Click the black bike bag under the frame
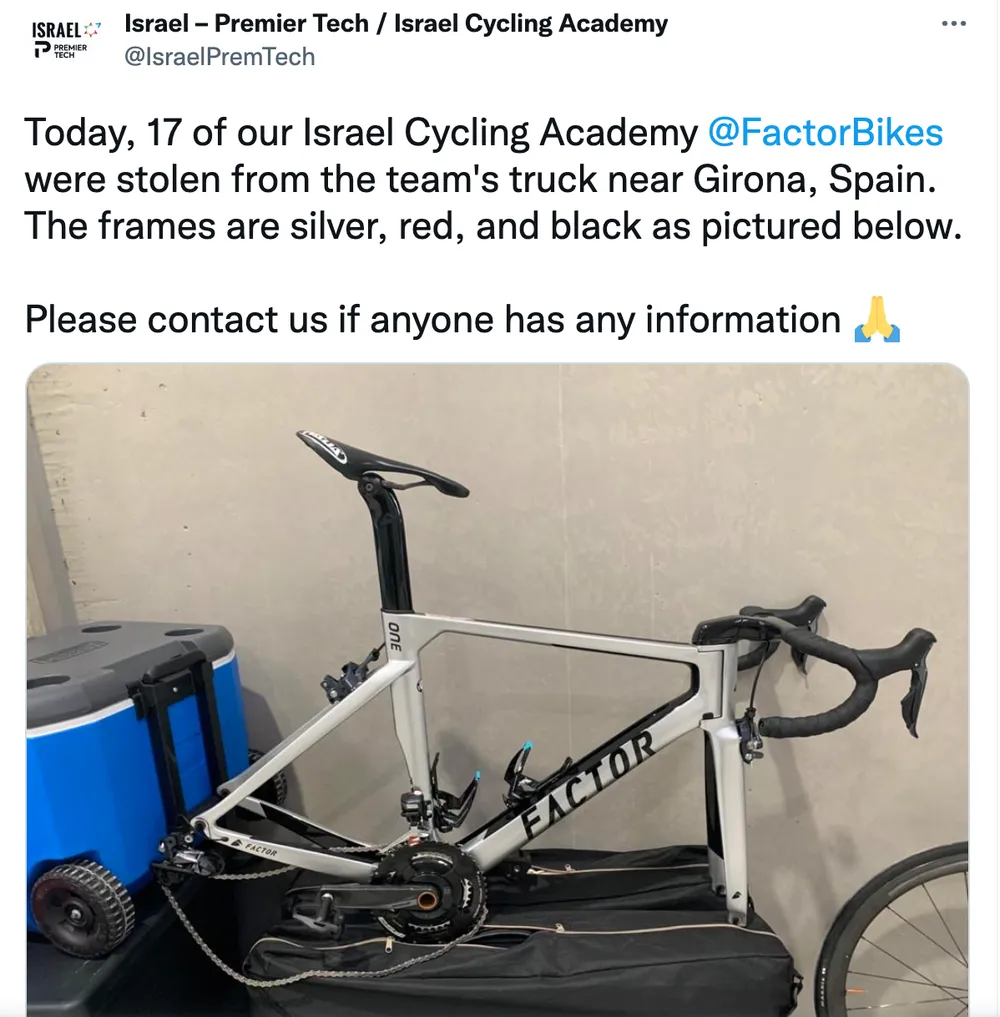Viewport: 1000px width, 1017px height. [x=620, y=950]
